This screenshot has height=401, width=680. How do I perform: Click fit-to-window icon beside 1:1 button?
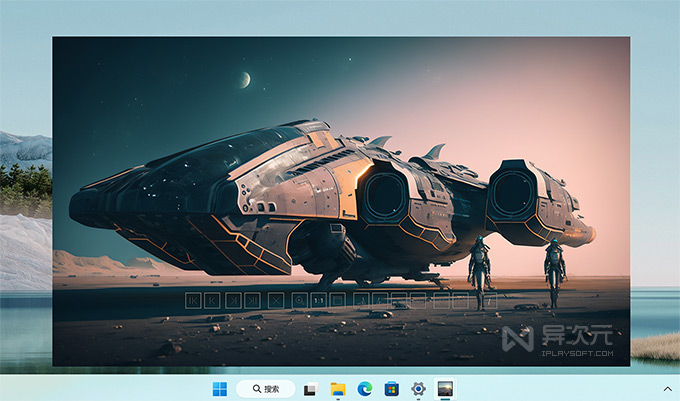click(338, 299)
